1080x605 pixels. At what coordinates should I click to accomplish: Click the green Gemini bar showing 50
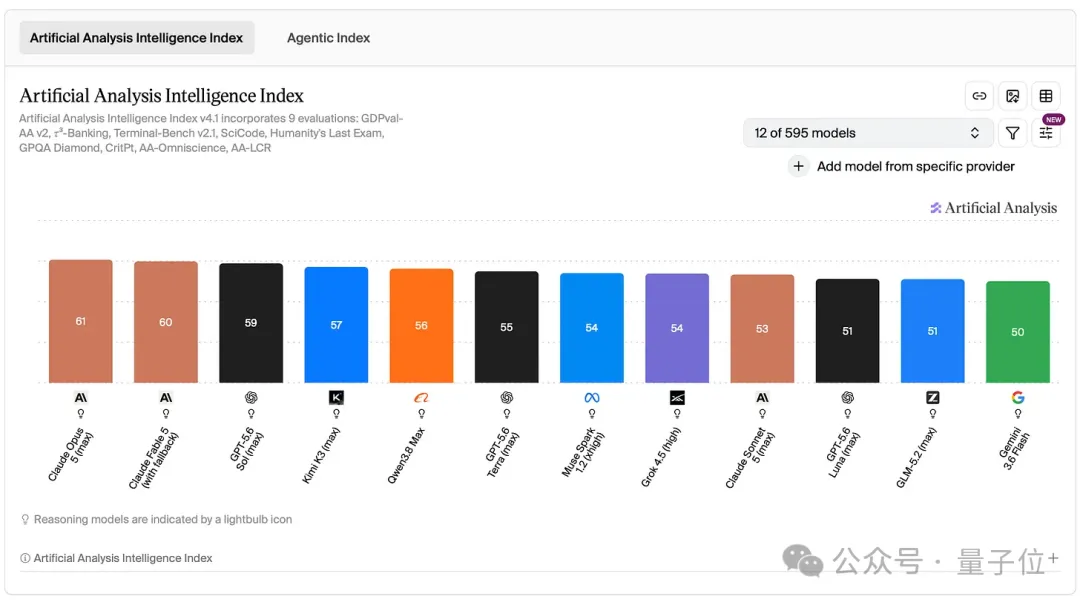1017,332
